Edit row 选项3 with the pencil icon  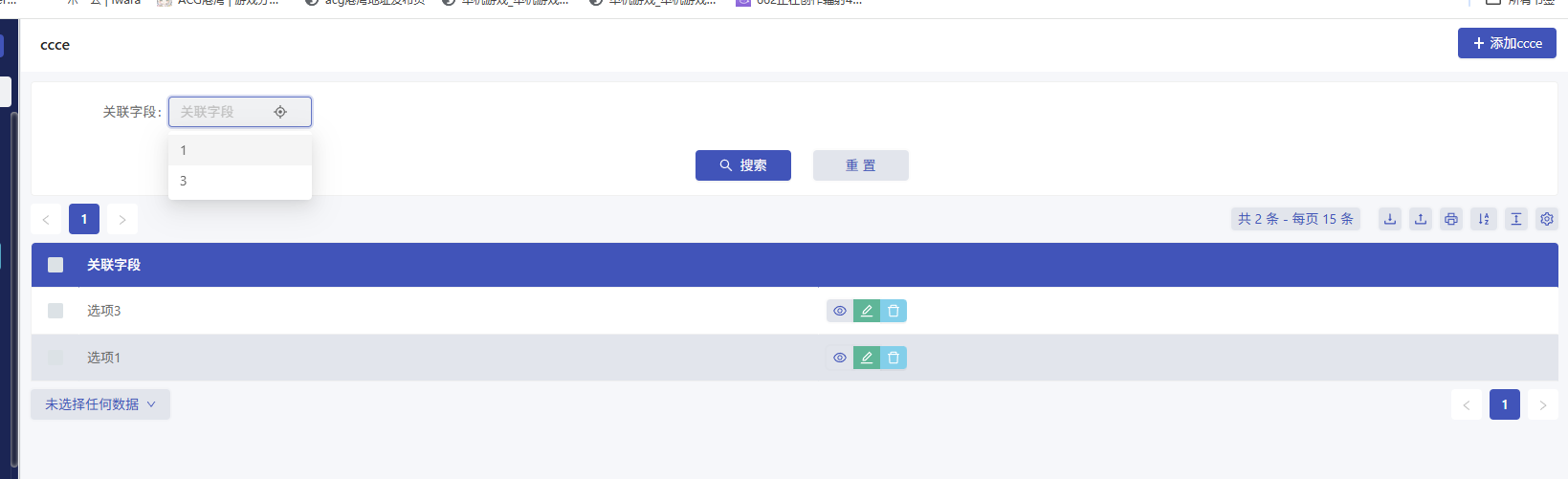click(867, 311)
